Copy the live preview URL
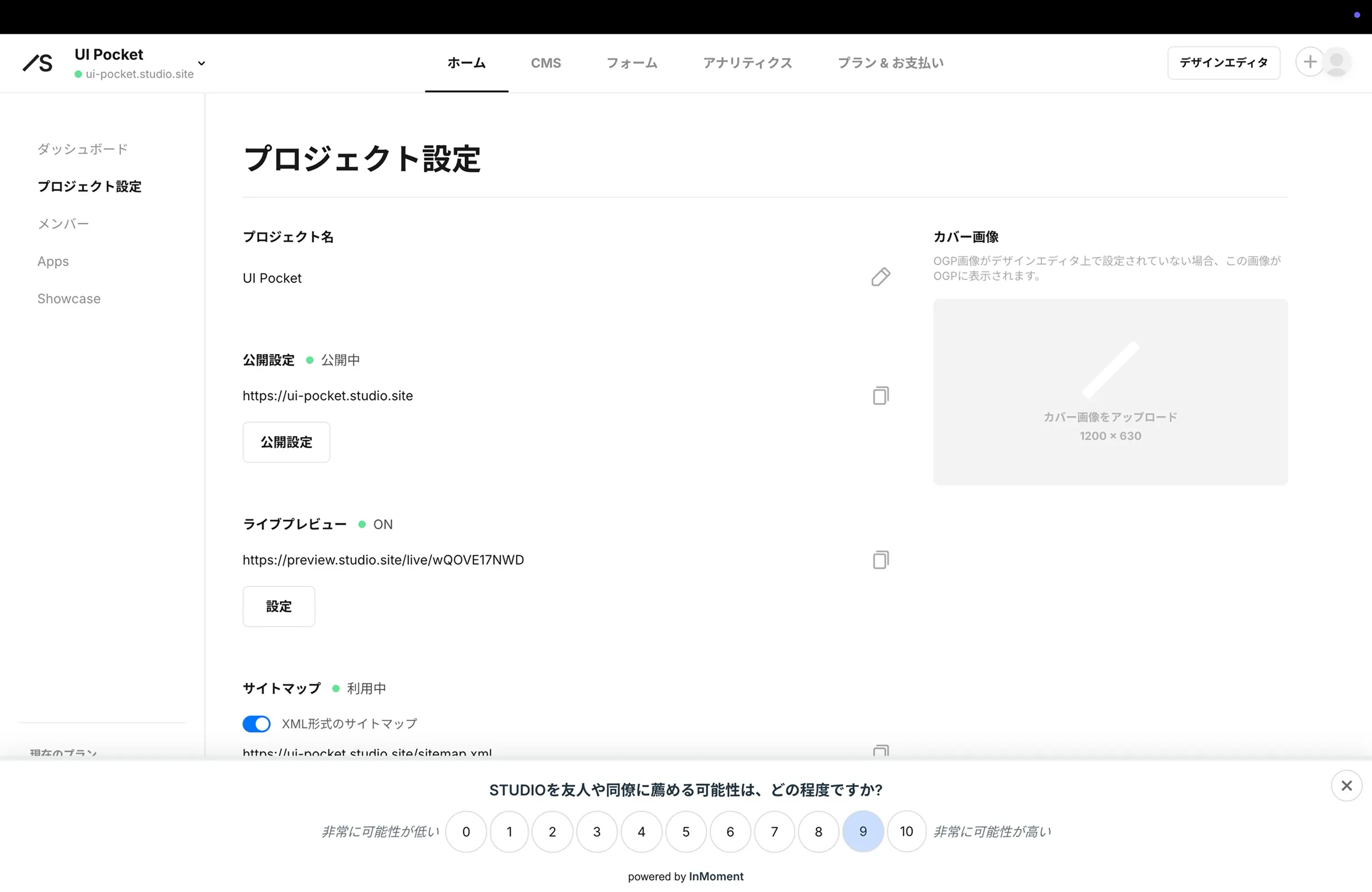This screenshot has height=892, width=1372. [x=880, y=560]
